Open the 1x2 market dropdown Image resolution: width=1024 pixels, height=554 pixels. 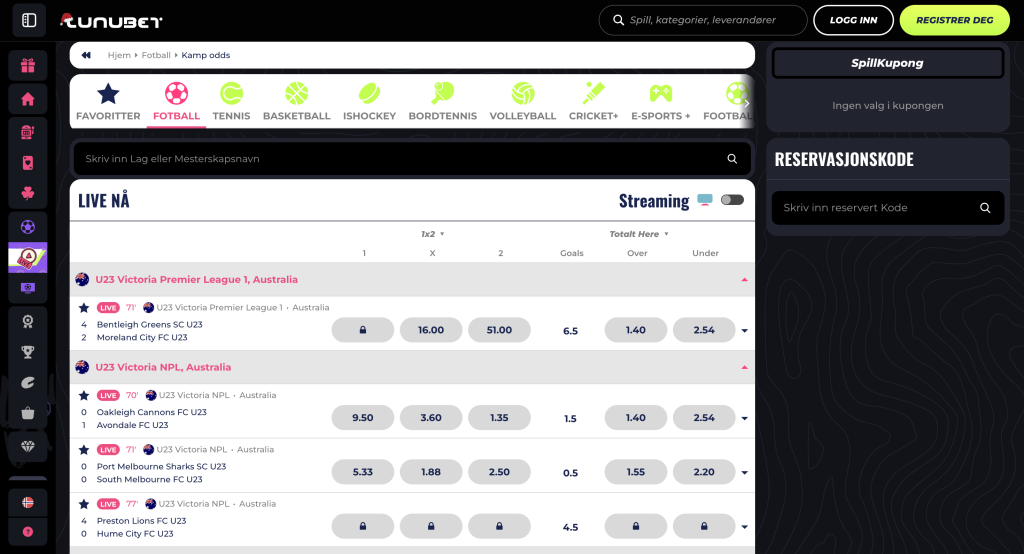coord(432,234)
